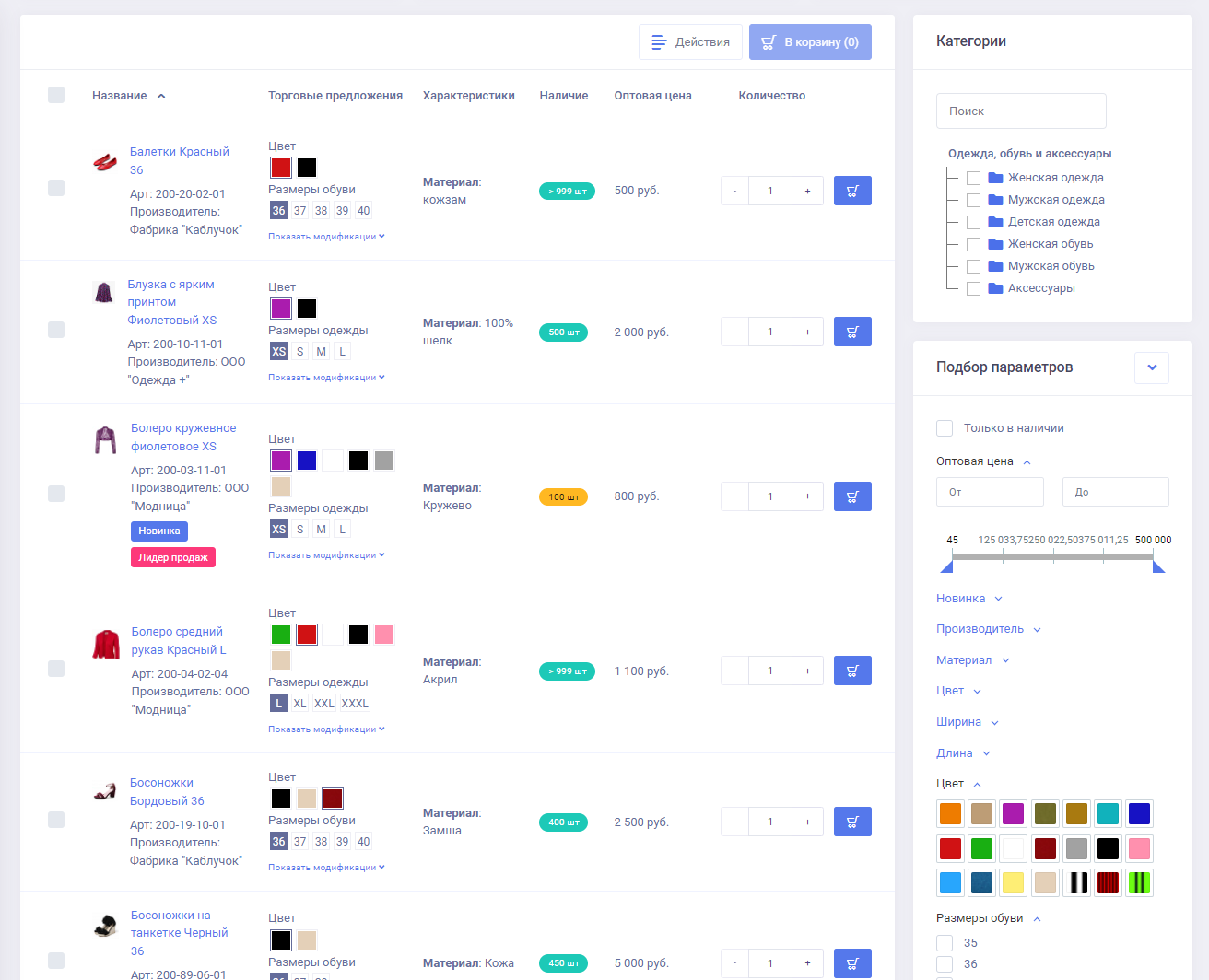Open Действия menu with list icon
The width and height of the screenshot is (1209, 980).
click(690, 42)
